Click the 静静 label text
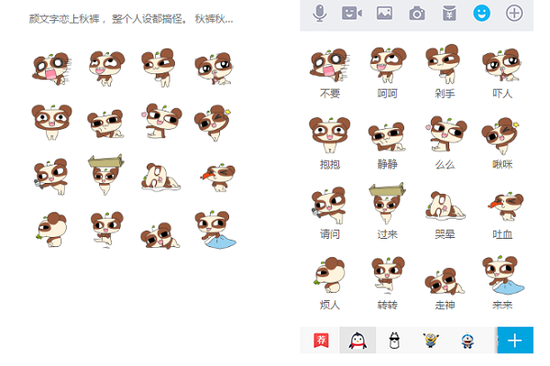The height and width of the screenshot is (366, 550). (387, 164)
